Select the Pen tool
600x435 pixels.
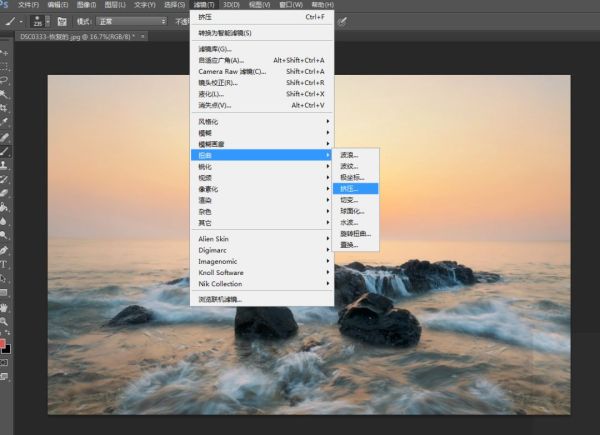click(4, 250)
